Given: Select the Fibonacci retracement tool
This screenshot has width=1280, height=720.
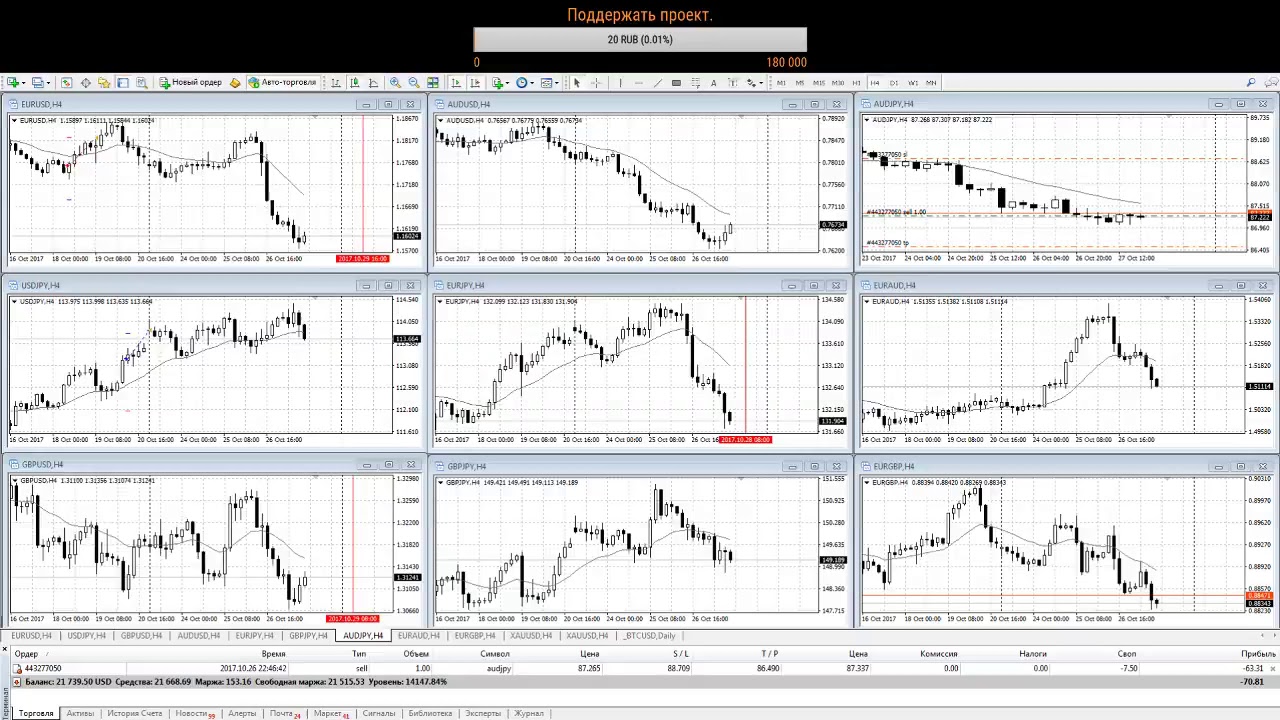Looking at the screenshot, I should tap(696, 82).
